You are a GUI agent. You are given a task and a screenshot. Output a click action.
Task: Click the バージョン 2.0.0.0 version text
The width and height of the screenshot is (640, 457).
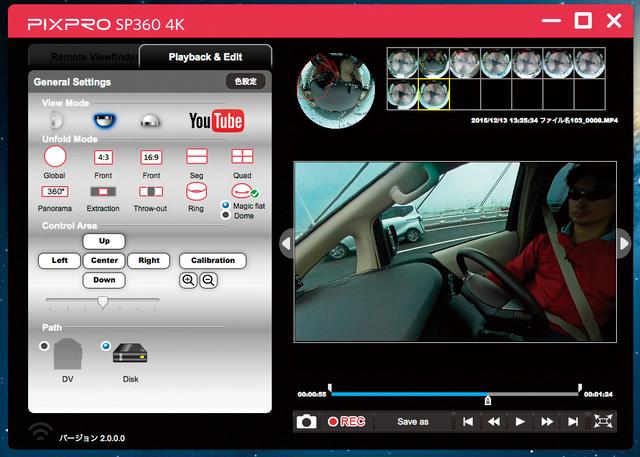pyautogui.click(x=92, y=438)
